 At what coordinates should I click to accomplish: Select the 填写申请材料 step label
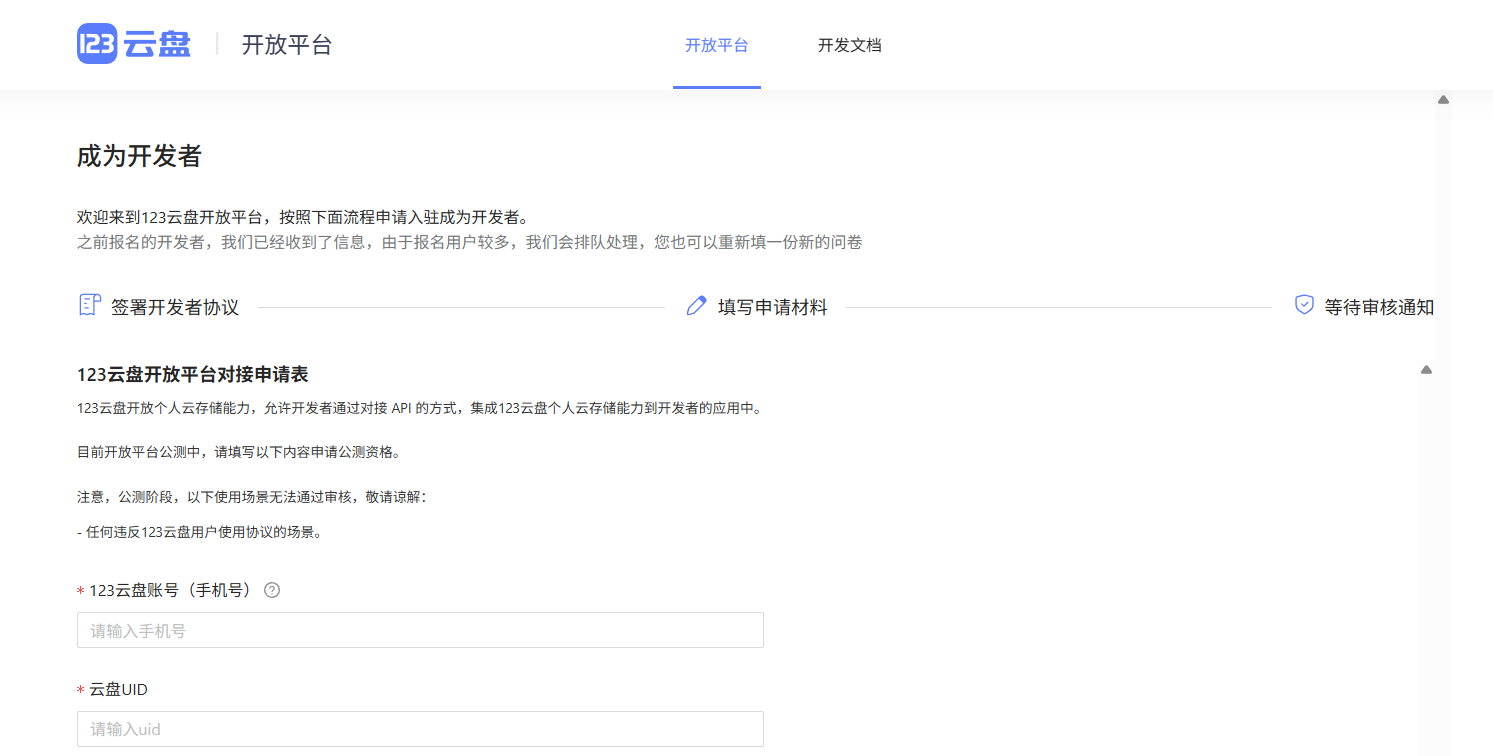click(x=773, y=308)
